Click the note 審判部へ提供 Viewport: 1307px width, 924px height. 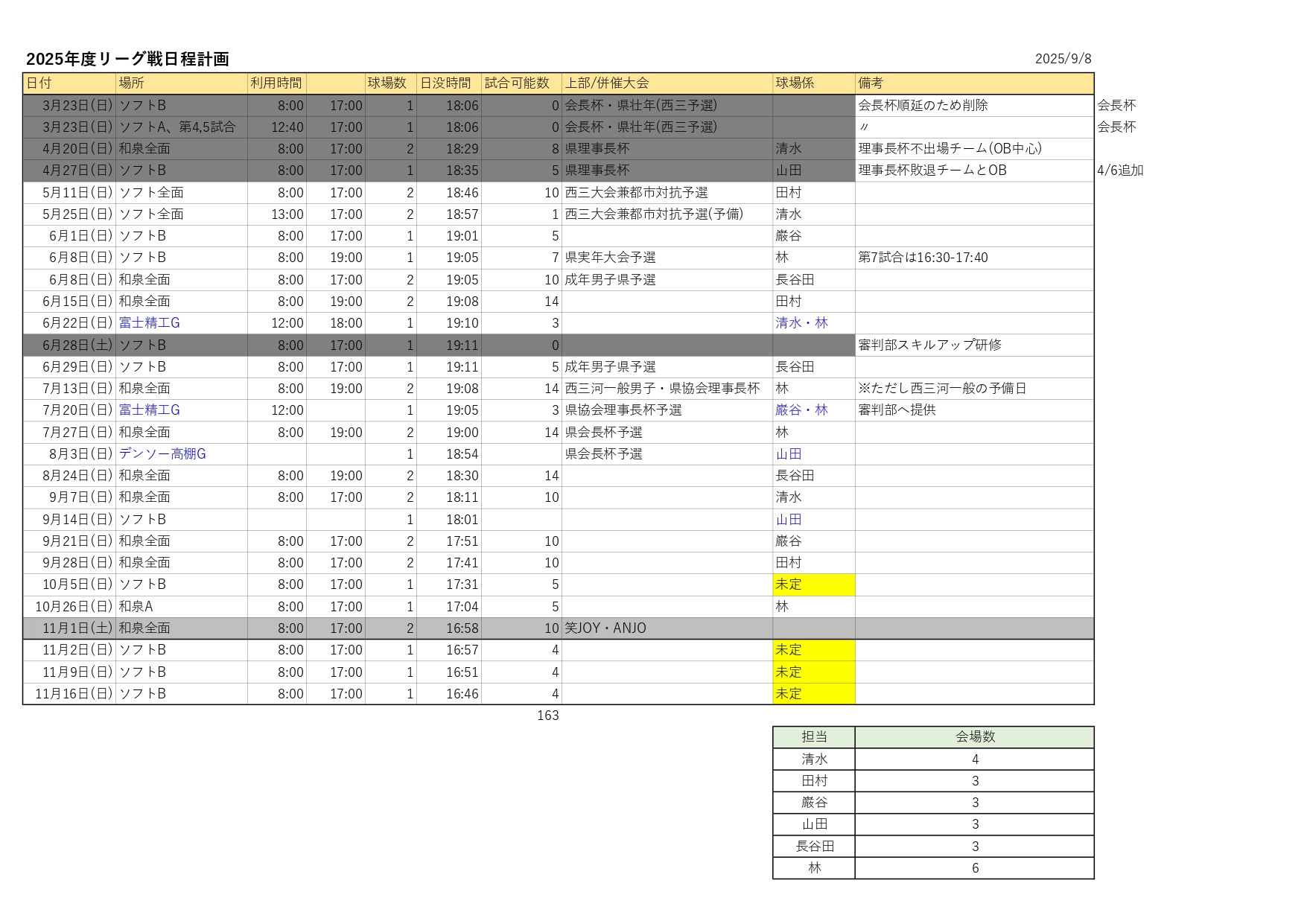click(897, 410)
